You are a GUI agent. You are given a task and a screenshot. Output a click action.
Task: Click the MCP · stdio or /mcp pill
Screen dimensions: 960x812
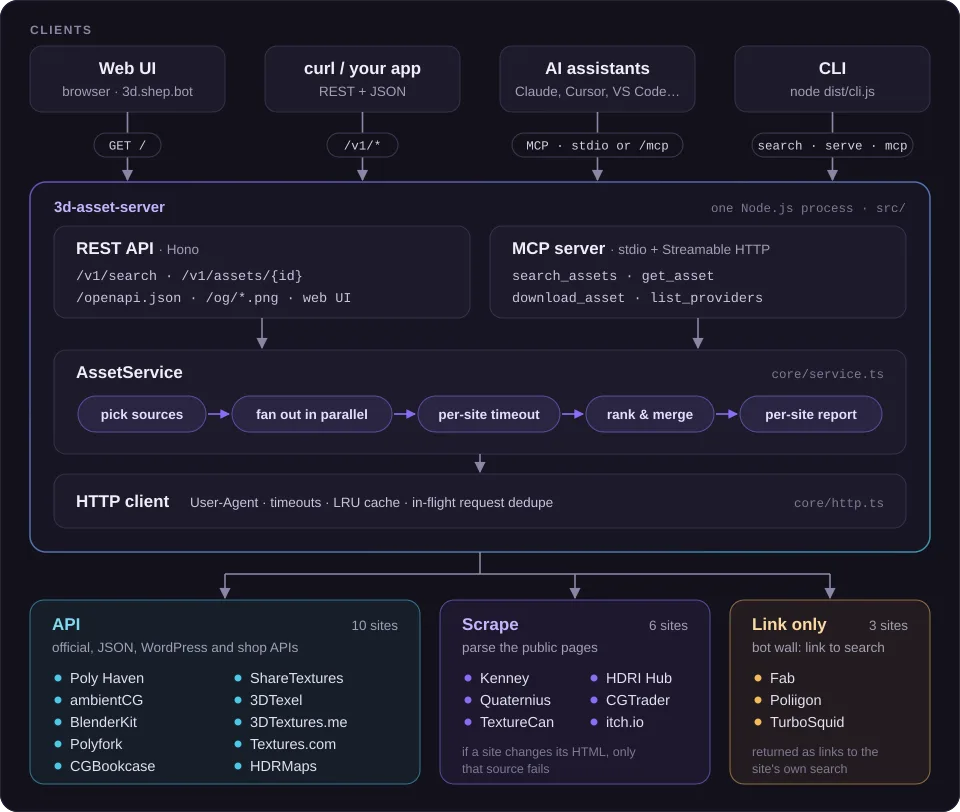pyautogui.click(x=598, y=145)
